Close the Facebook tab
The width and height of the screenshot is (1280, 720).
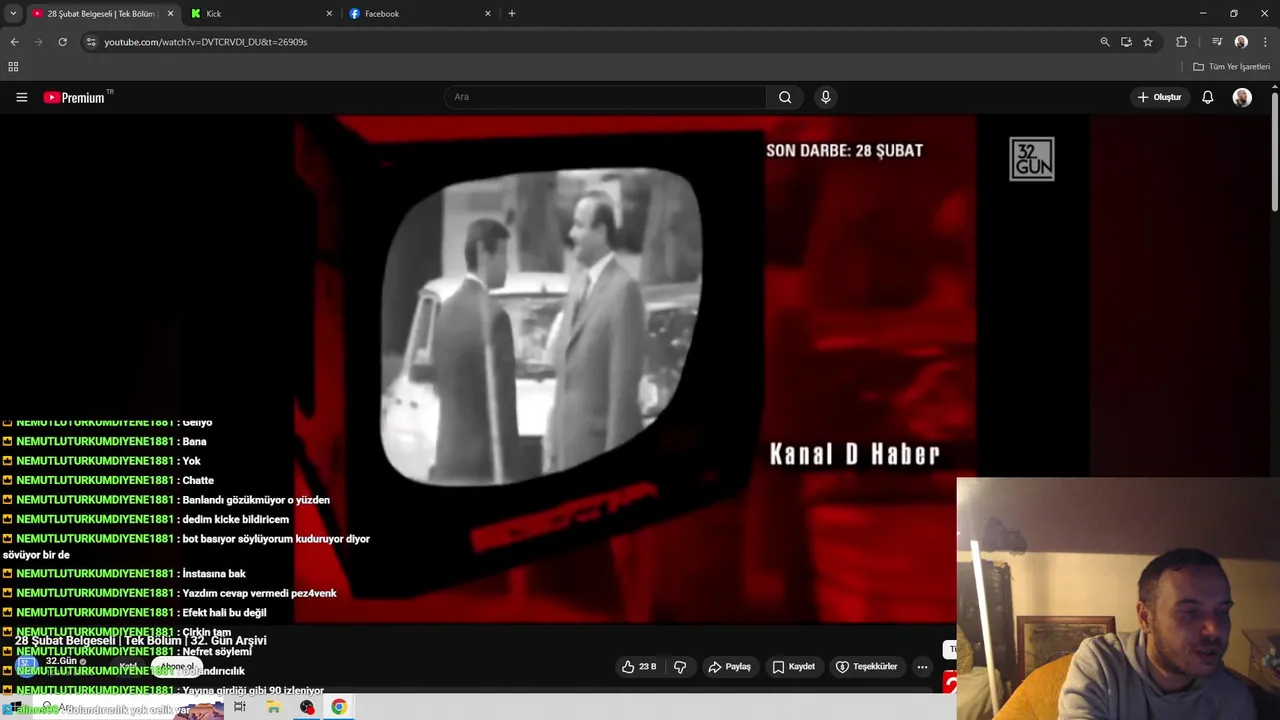[x=488, y=14]
